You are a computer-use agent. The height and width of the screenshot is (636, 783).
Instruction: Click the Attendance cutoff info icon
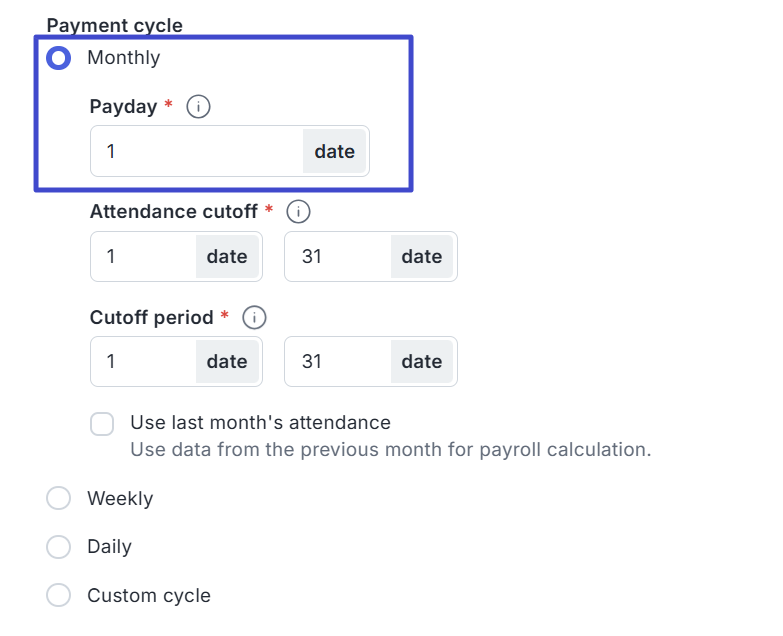[299, 212]
